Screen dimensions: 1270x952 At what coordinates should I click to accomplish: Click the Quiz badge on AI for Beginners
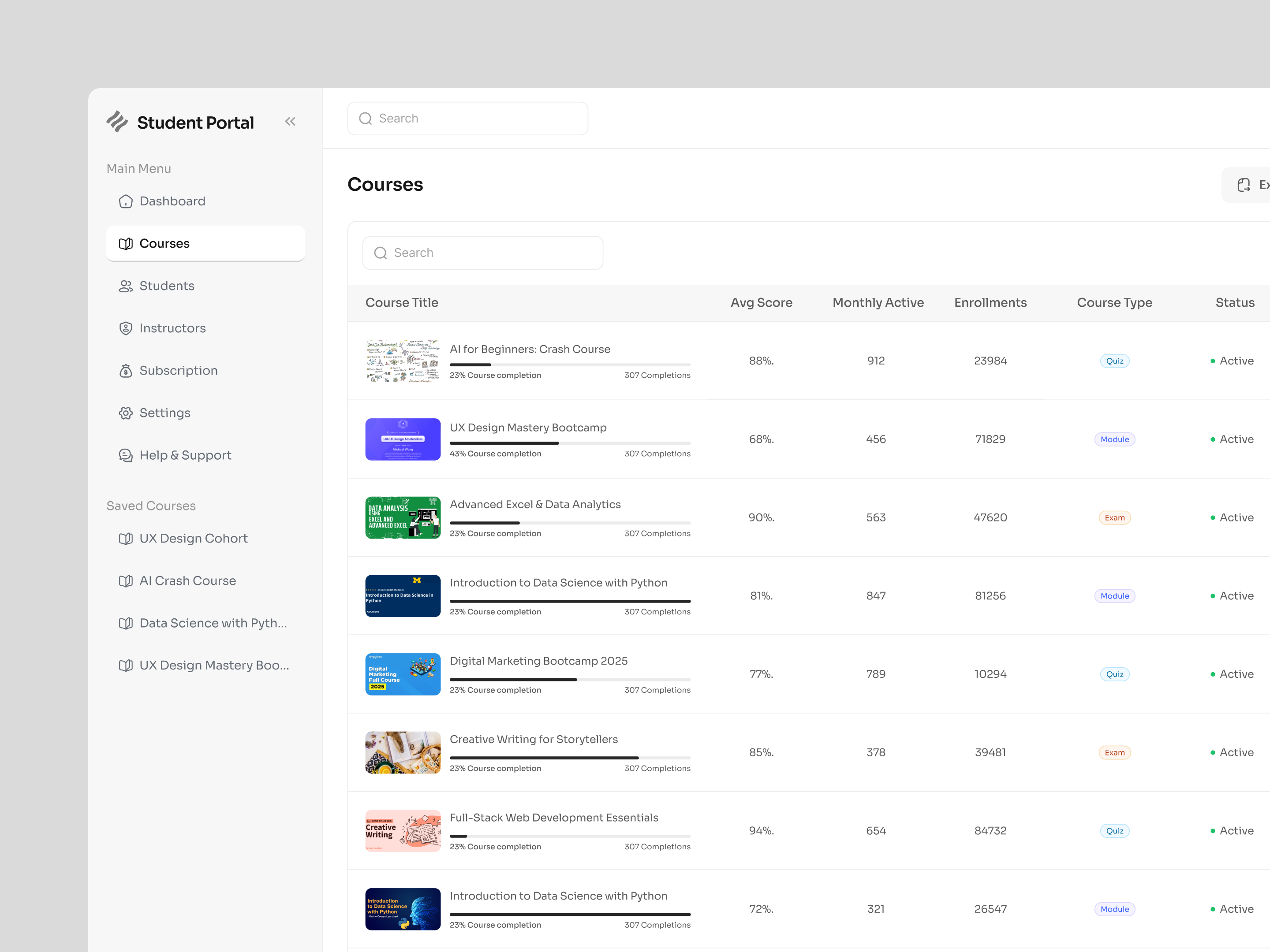[x=1114, y=361]
